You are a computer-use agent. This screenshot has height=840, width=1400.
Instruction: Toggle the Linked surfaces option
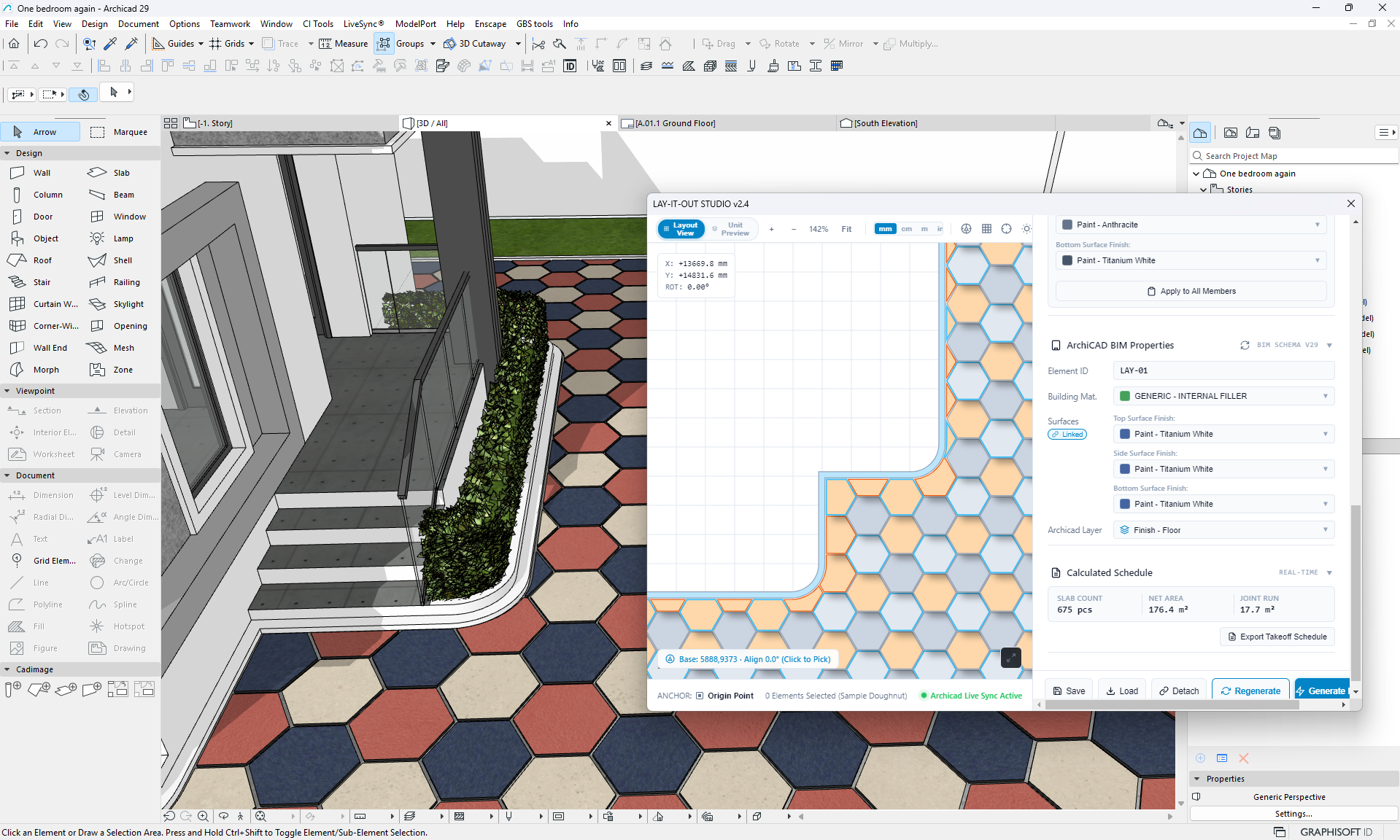pyautogui.click(x=1067, y=435)
